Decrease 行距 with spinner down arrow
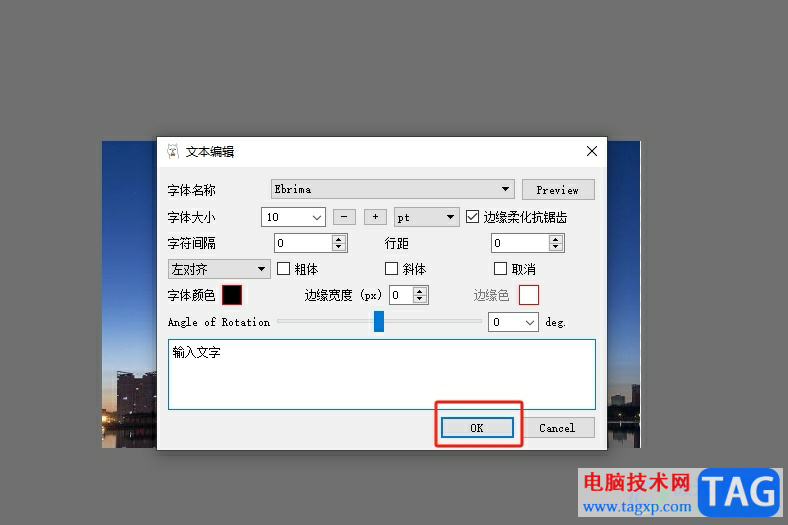788x525 pixels. click(556, 247)
